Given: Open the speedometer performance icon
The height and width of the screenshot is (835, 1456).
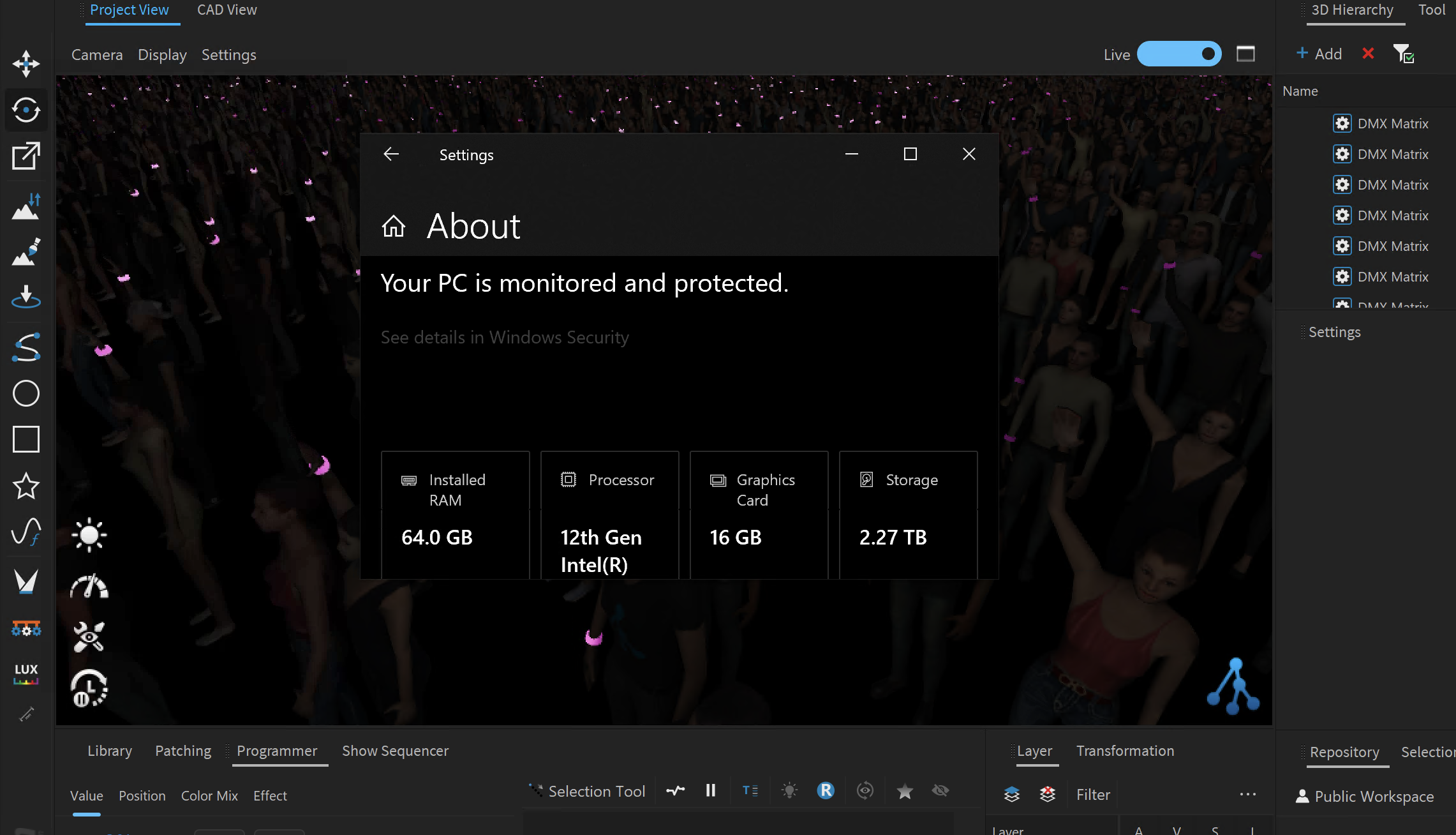Looking at the screenshot, I should click(x=89, y=586).
